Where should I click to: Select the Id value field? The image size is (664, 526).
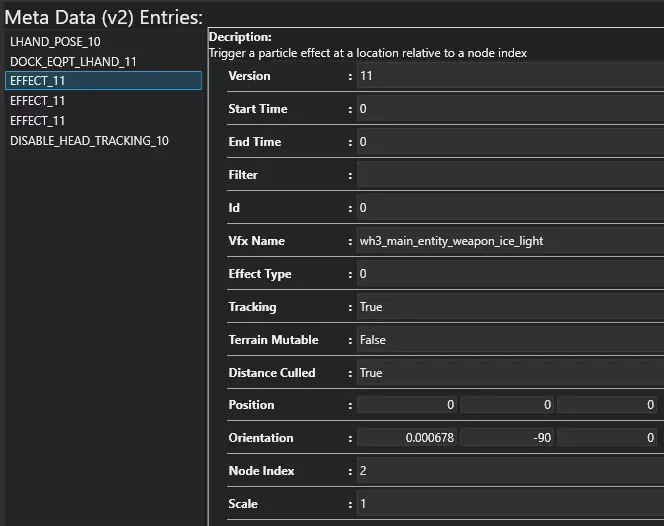509,208
